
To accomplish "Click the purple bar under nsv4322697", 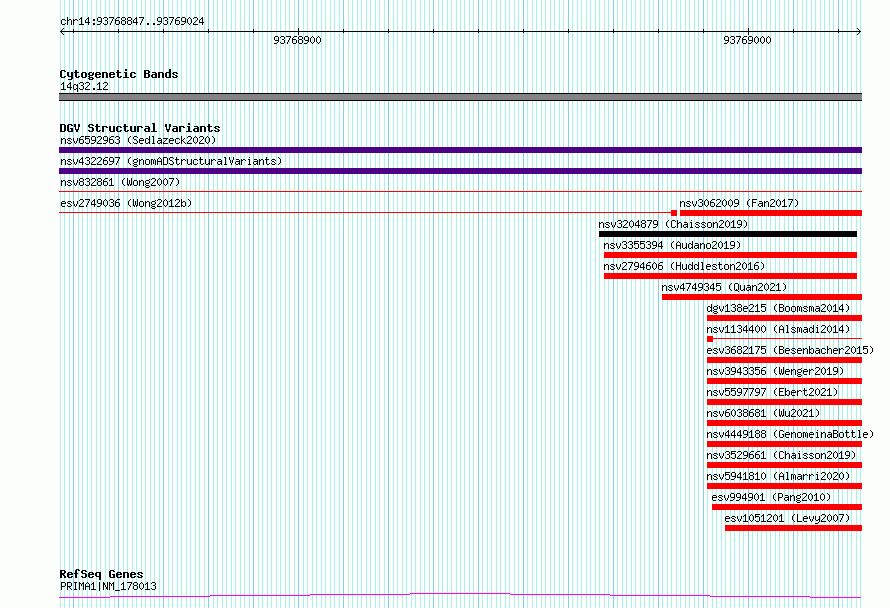I will [460, 171].
